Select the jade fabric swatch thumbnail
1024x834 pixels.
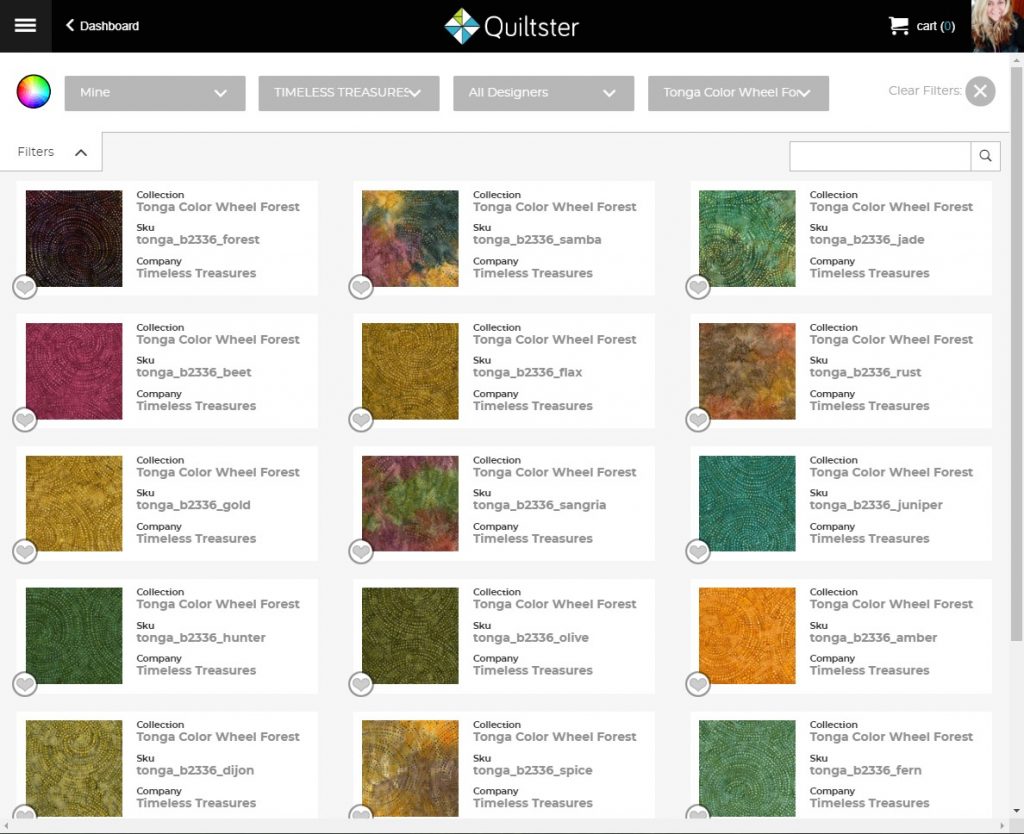click(x=747, y=238)
